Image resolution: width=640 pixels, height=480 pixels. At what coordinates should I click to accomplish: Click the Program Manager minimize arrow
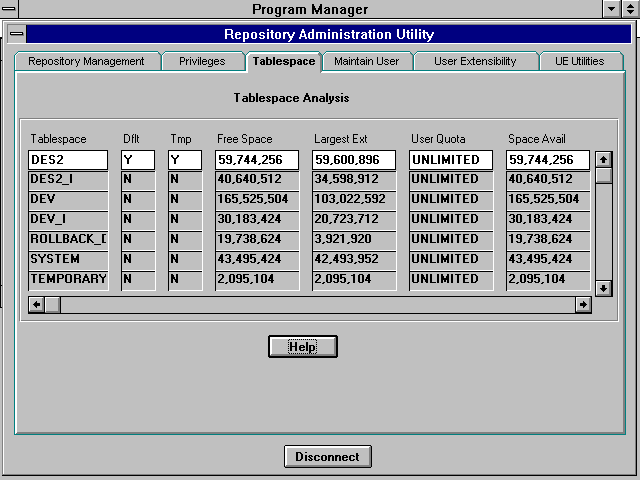point(612,9)
